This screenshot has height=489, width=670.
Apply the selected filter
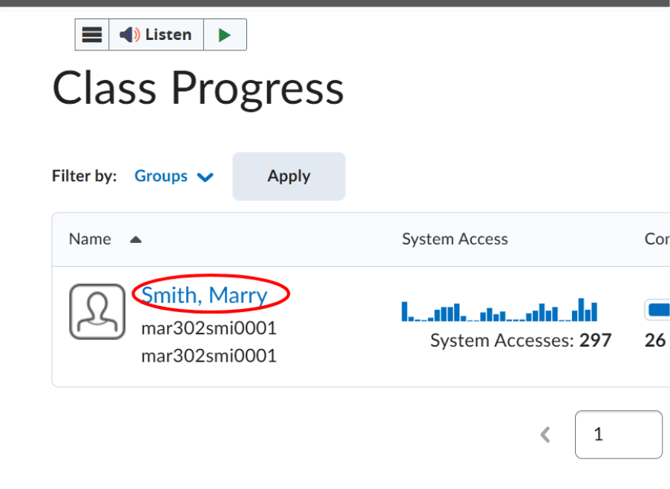pyautogui.click(x=289, y=176)
